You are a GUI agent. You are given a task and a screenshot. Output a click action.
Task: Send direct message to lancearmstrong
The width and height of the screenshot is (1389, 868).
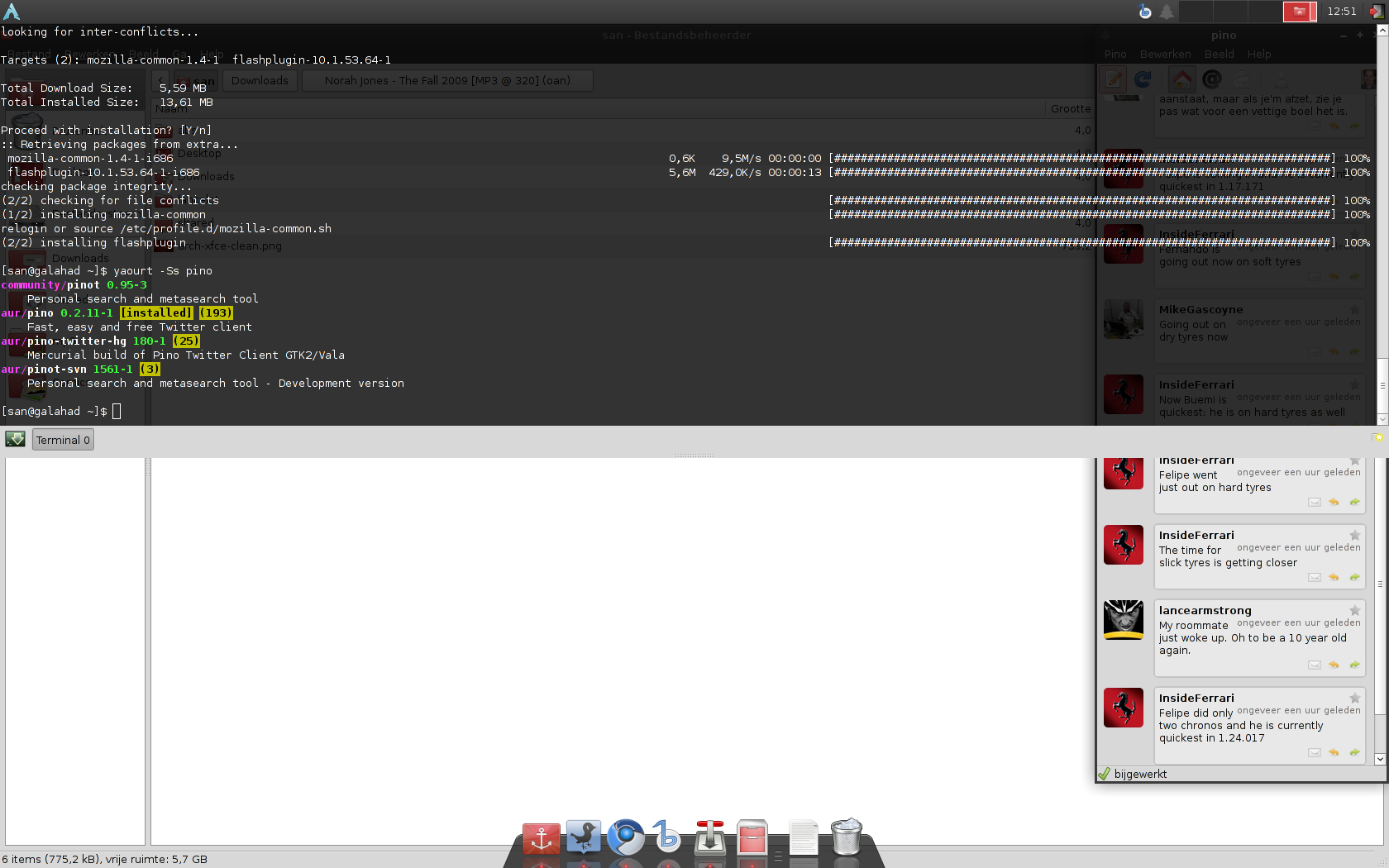click(x=1315, y=665)
